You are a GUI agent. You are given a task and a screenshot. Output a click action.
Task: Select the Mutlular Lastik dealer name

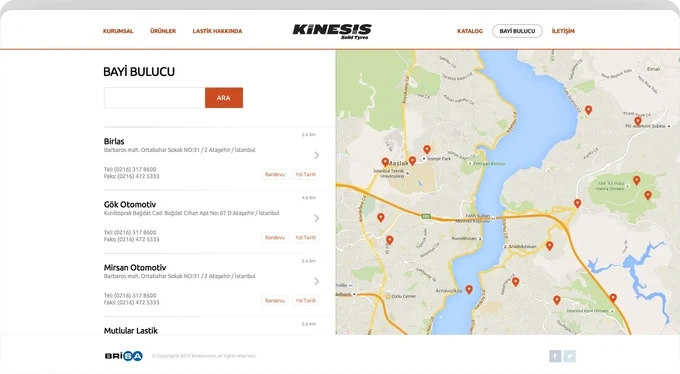(131, 331)
